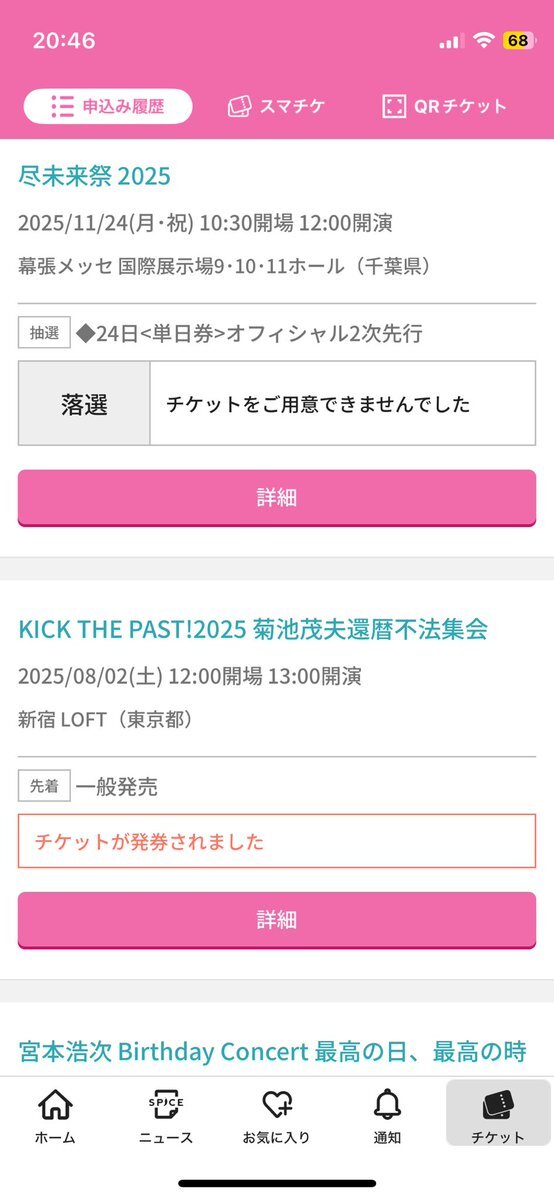Tap the 抽選 lottery tag label

coord(44,333)
